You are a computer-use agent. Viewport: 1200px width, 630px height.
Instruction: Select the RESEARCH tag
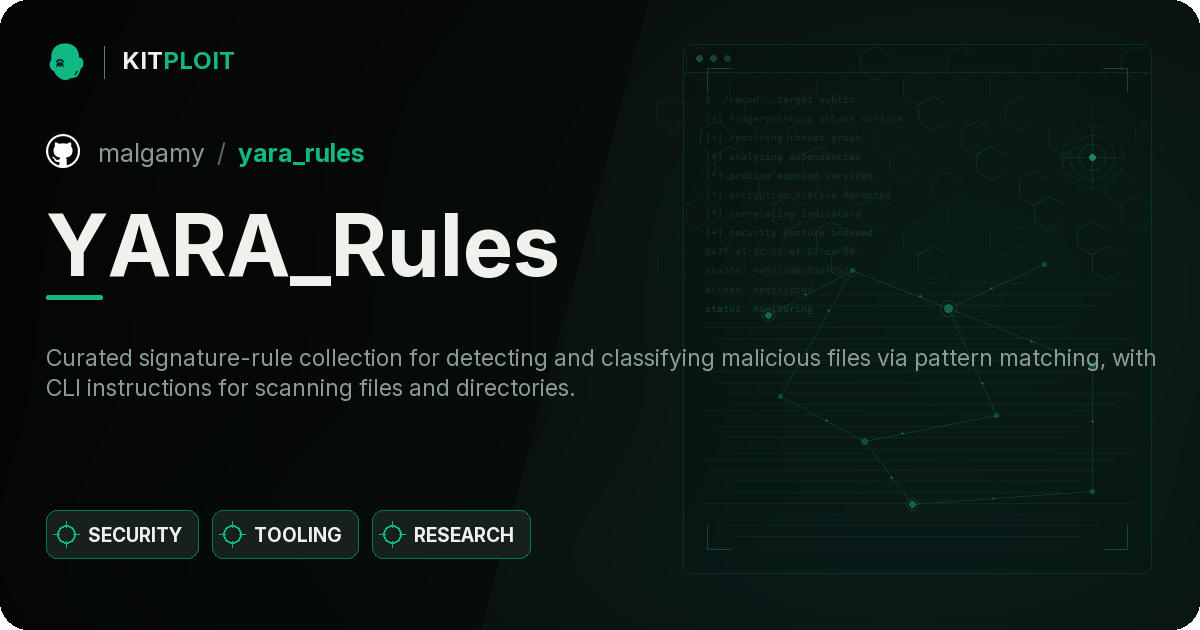click(451, 535)
